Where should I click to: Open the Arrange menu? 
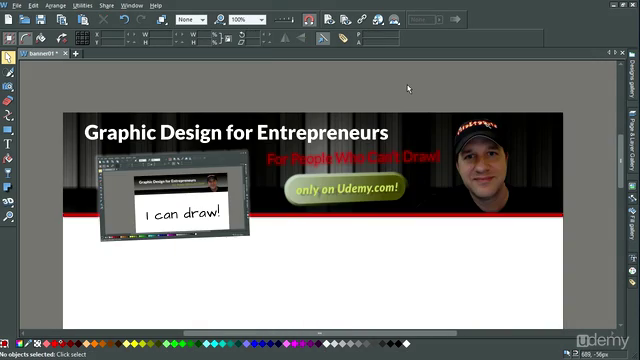click(x=56, y=6)
